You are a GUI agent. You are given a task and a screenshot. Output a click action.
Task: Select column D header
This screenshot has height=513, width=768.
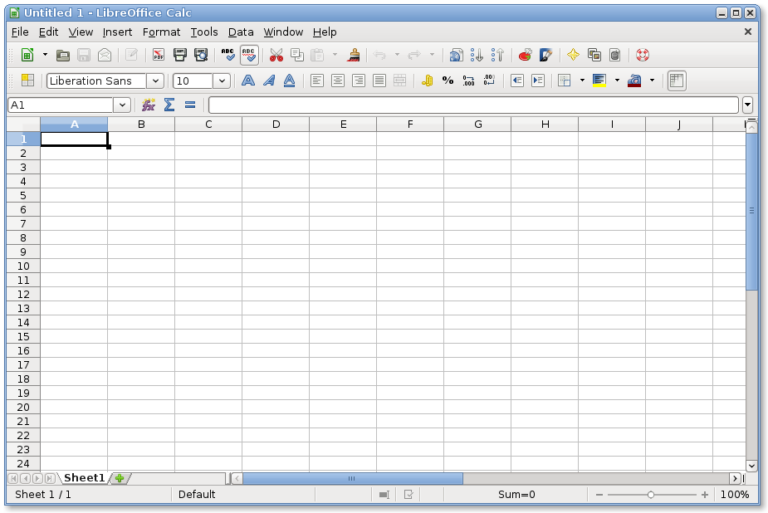click(275, 124)
